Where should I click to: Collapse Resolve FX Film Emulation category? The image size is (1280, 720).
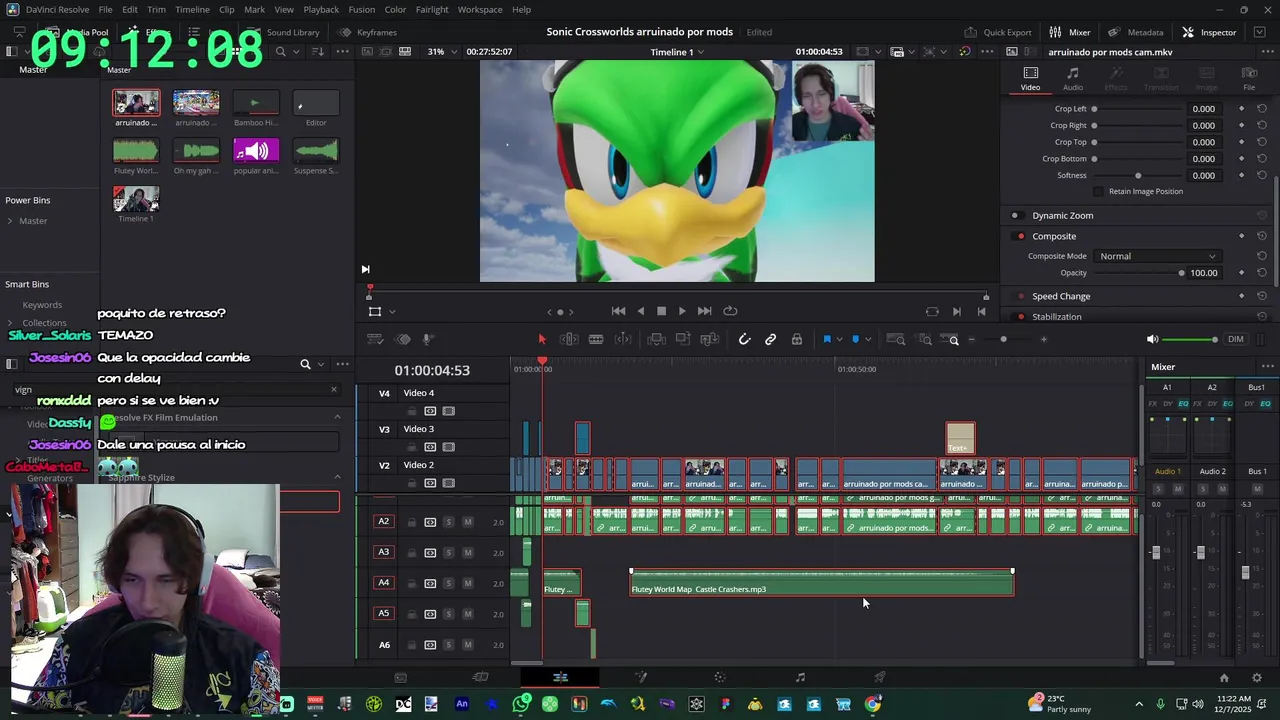point(337,418)
